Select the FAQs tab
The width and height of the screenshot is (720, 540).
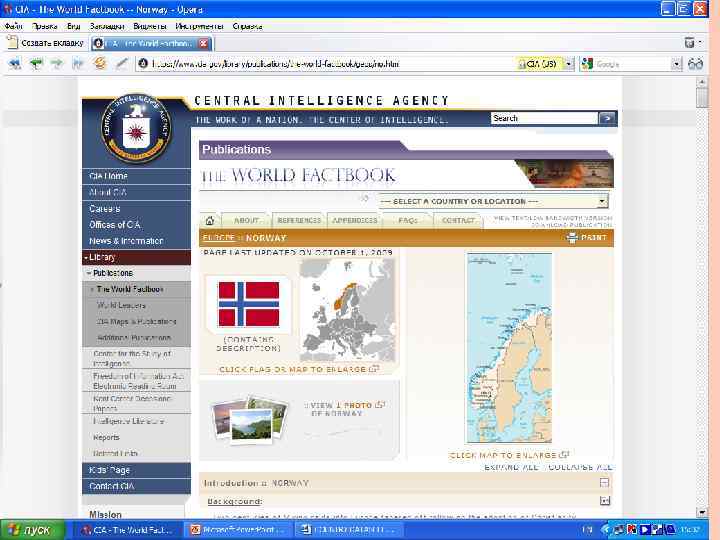point(408,220)
